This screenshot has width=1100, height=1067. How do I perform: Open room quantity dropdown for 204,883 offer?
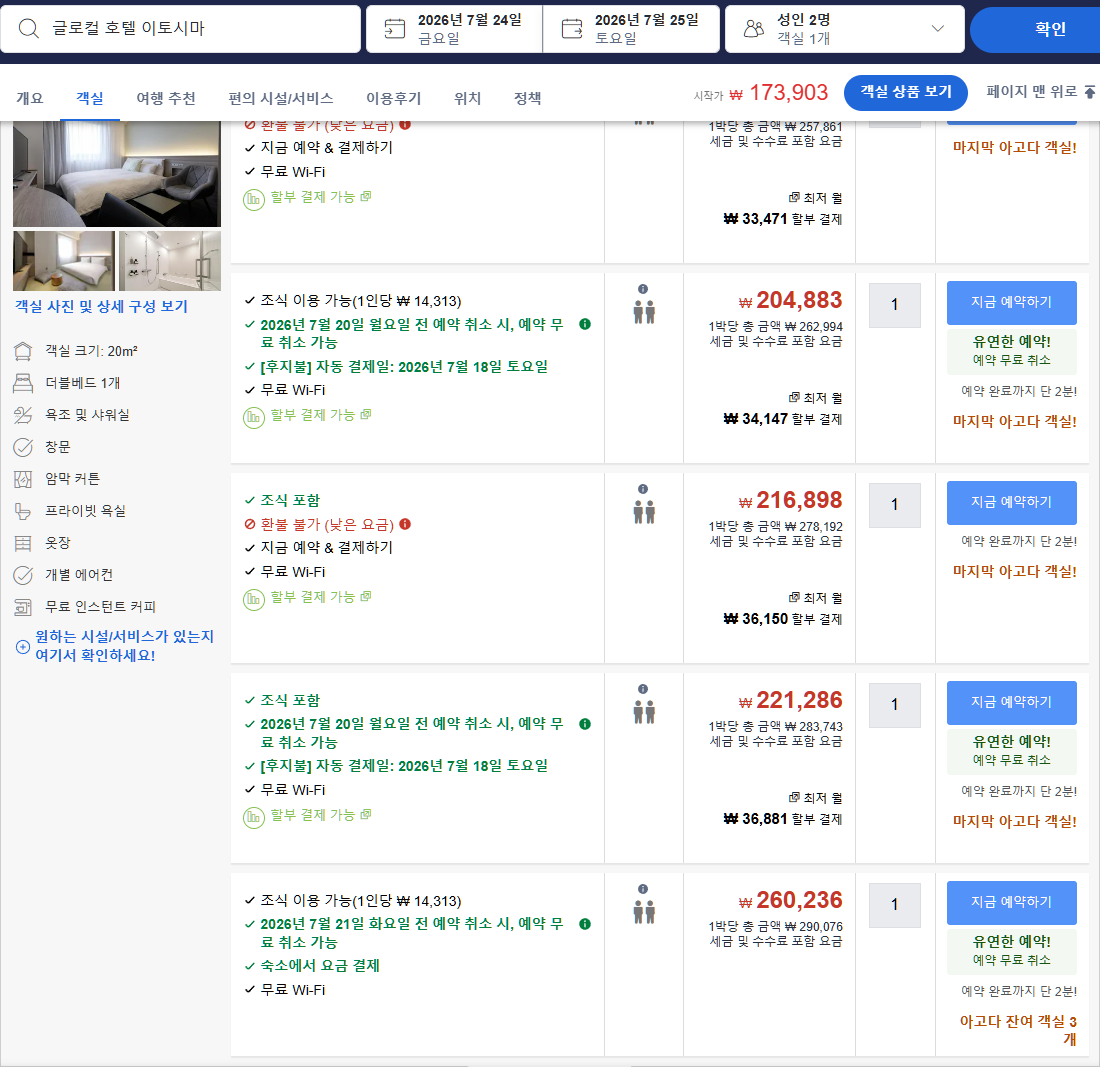pyautogui.click(x=894, y=305)
